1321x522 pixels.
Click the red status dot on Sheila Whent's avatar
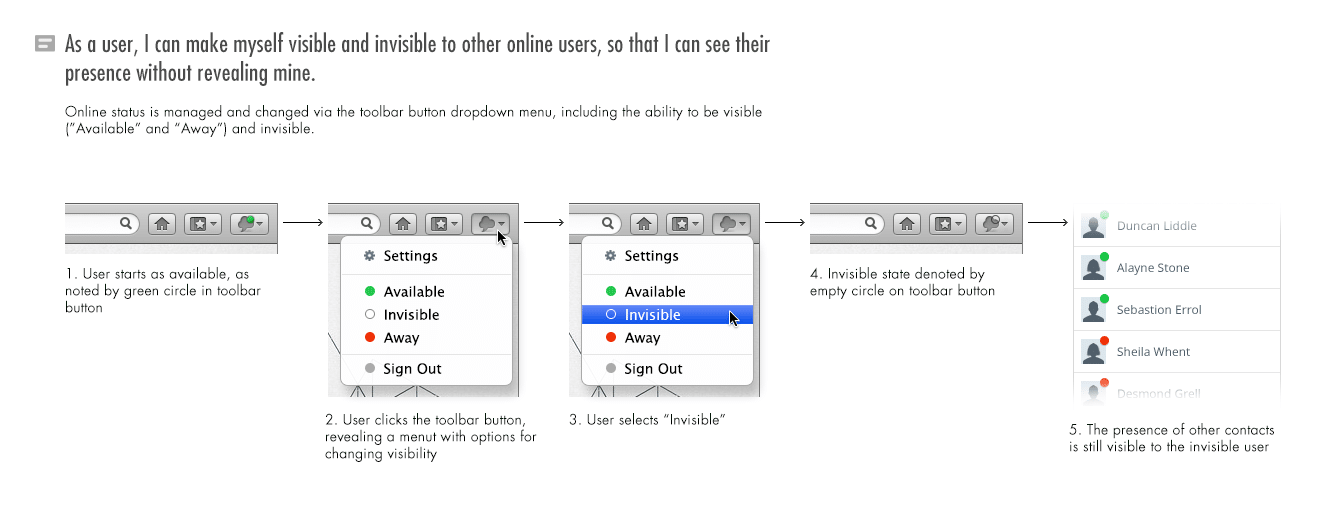tap(1104, 341)
